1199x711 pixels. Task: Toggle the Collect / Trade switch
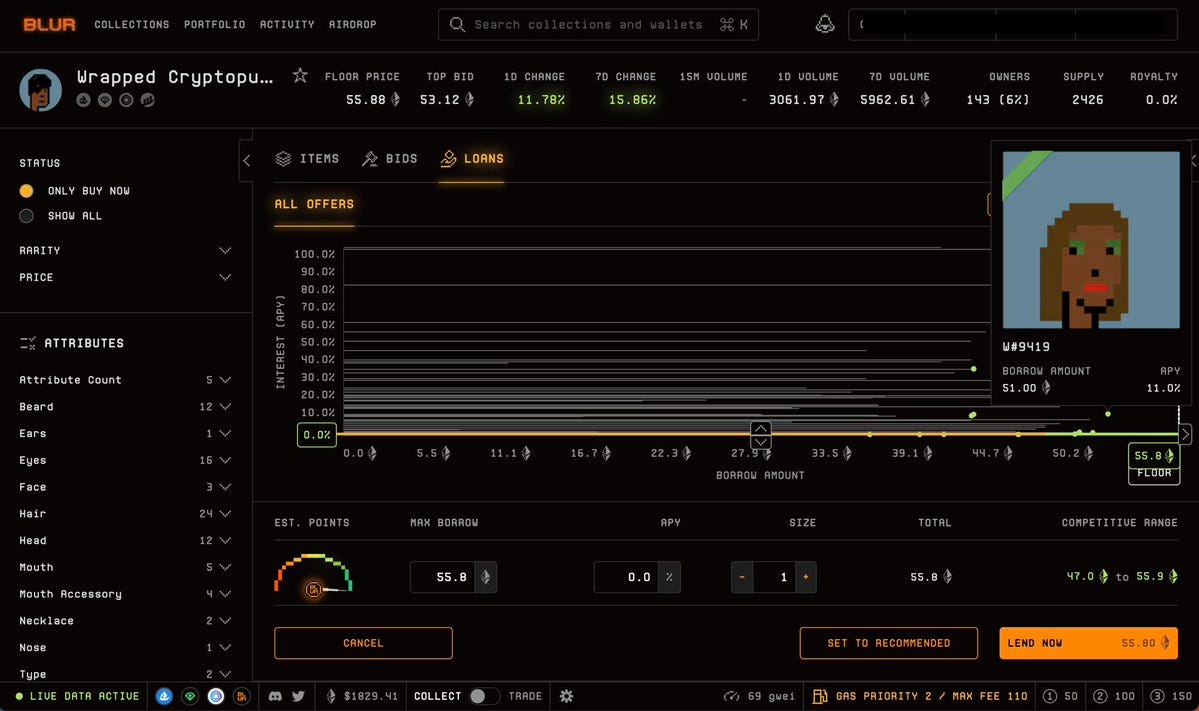(484, 696)
